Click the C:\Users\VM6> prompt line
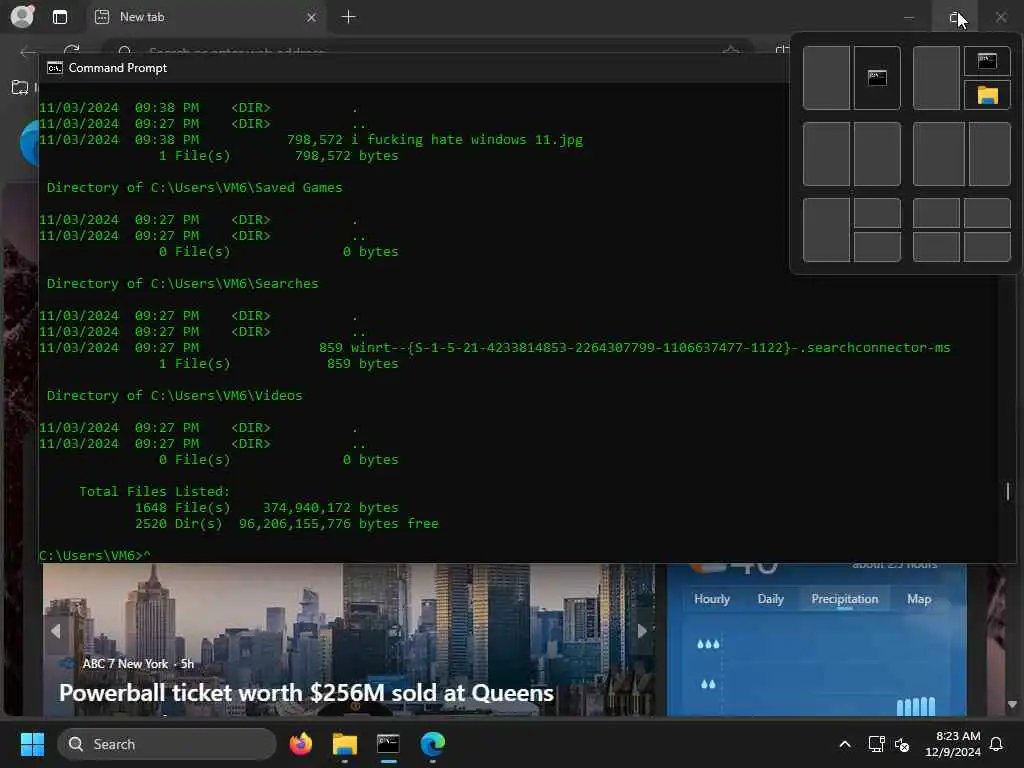1024x768 pixels. [x=95, y=555]
